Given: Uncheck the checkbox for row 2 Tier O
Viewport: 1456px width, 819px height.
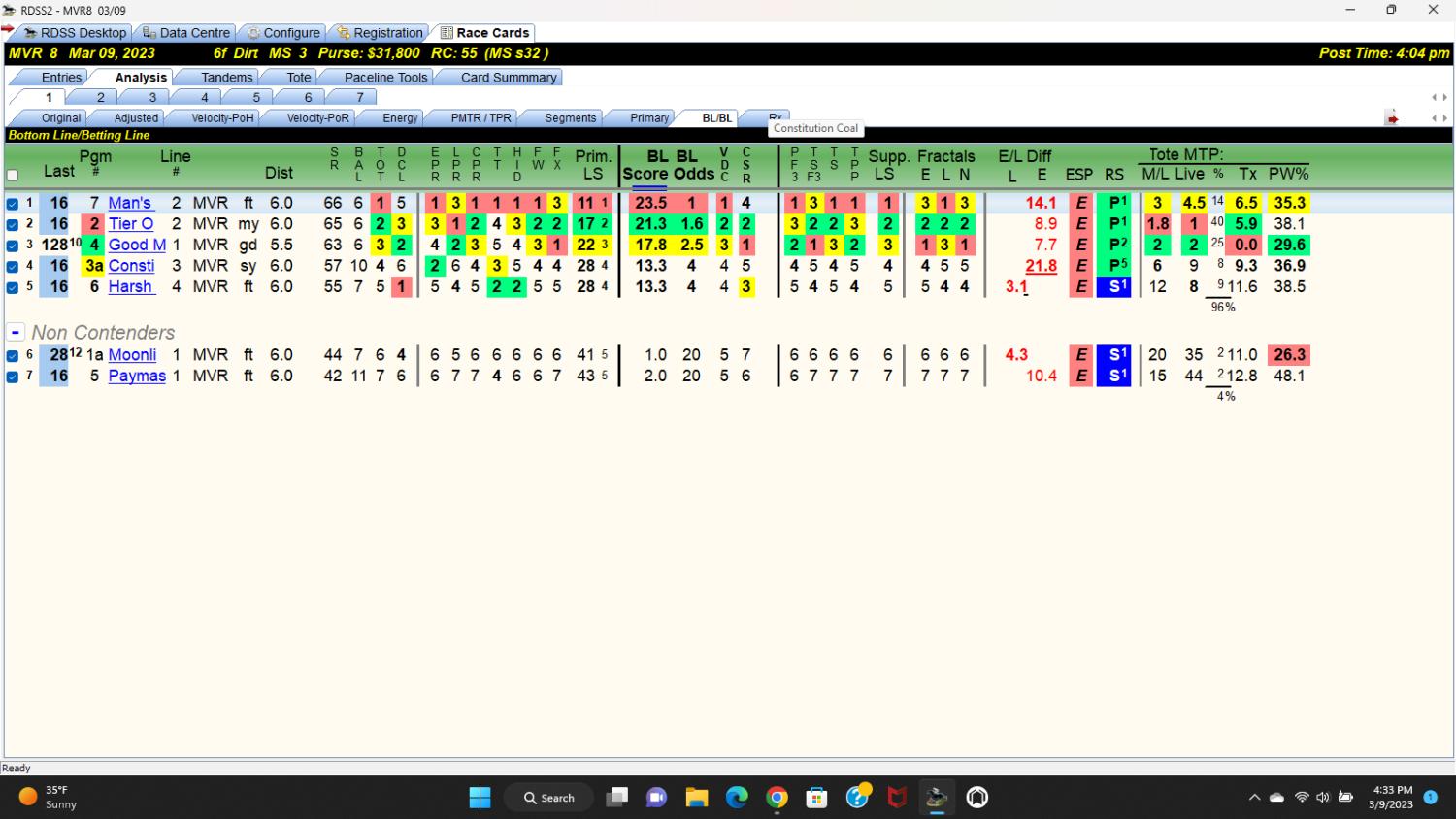Looking at the screenshot, I should click(13, 224).
